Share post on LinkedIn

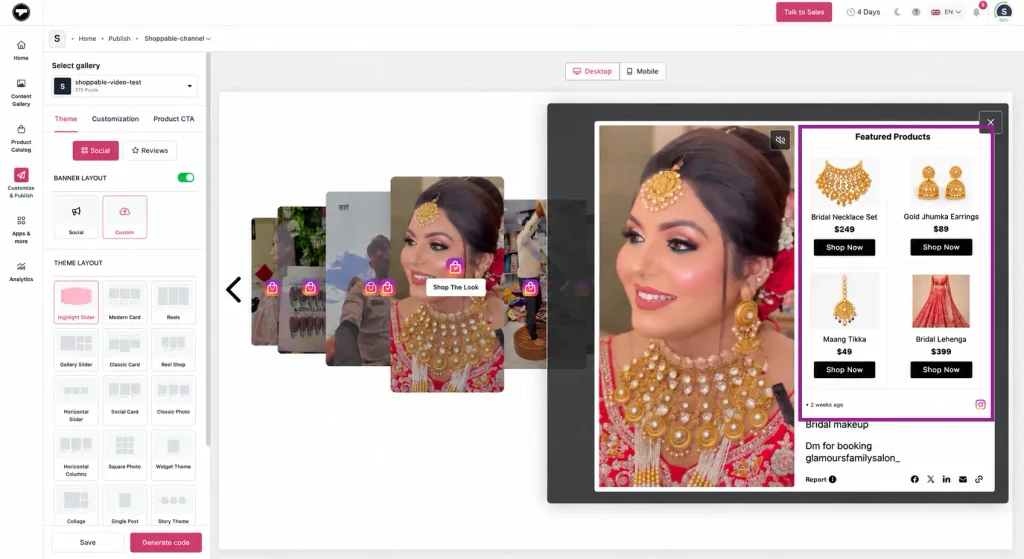(946, 479)
